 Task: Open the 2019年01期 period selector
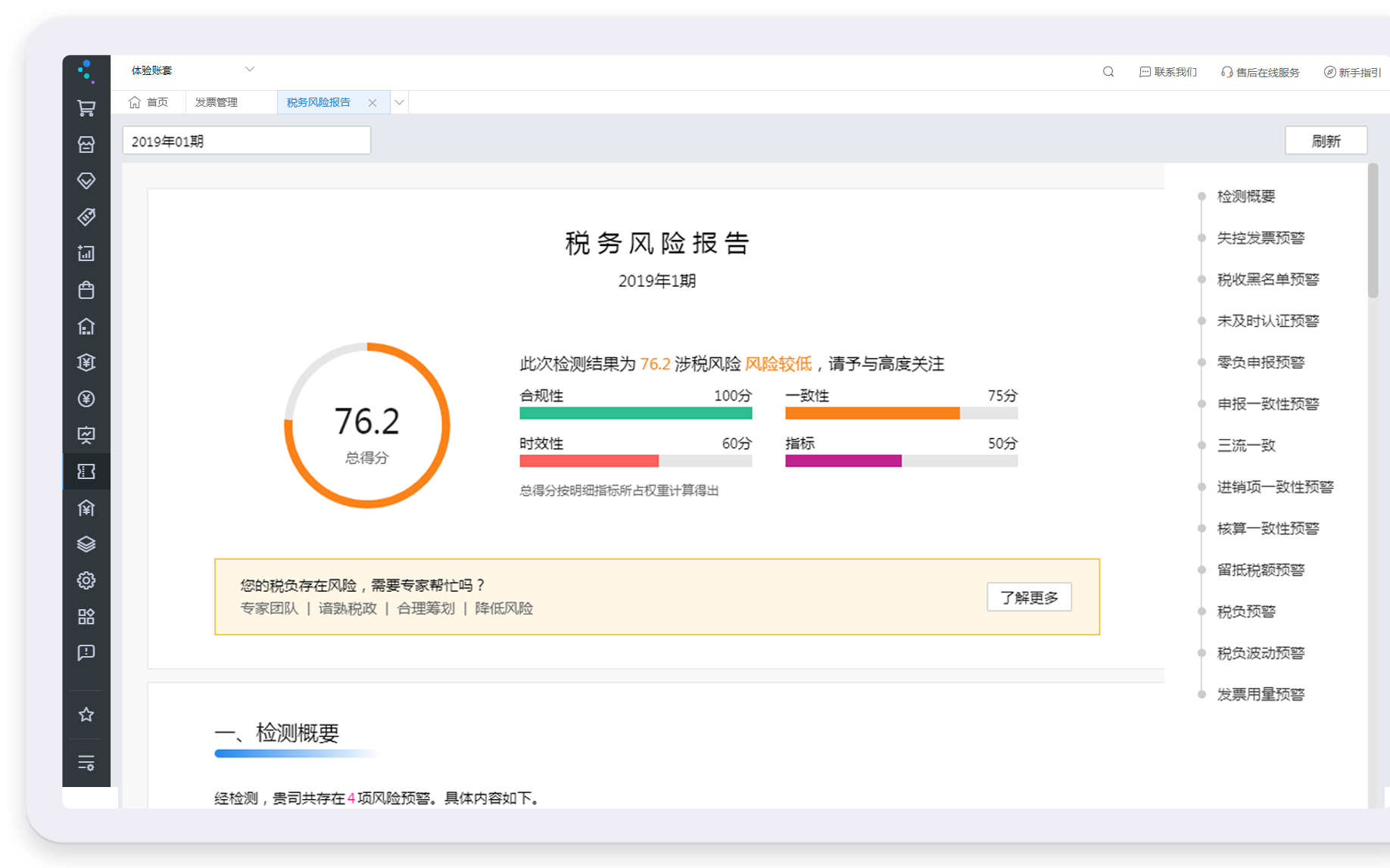point(247,141)
